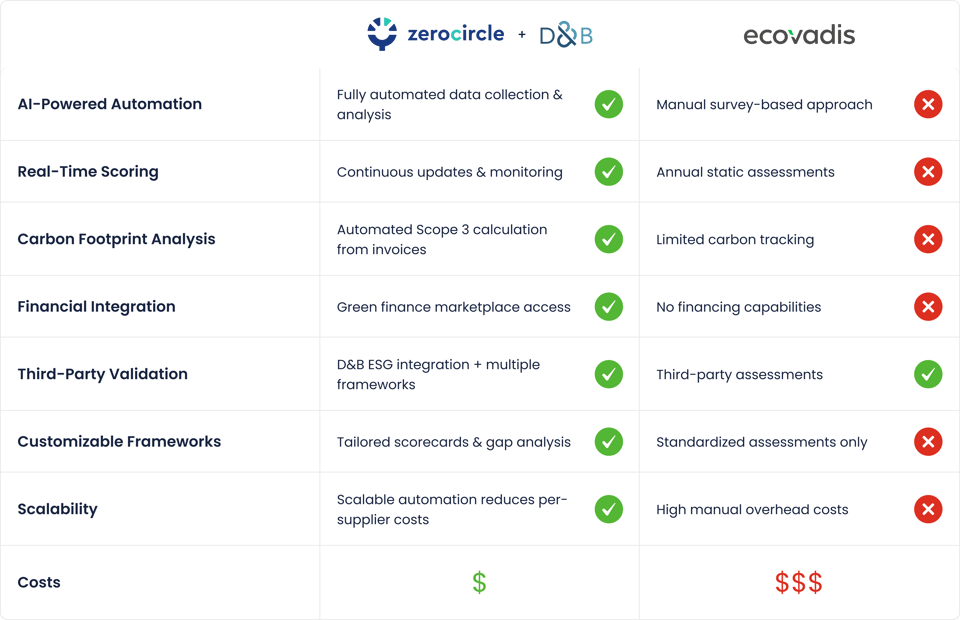
Task: Click the Costs row label
Action: click(x=39, y=582)
